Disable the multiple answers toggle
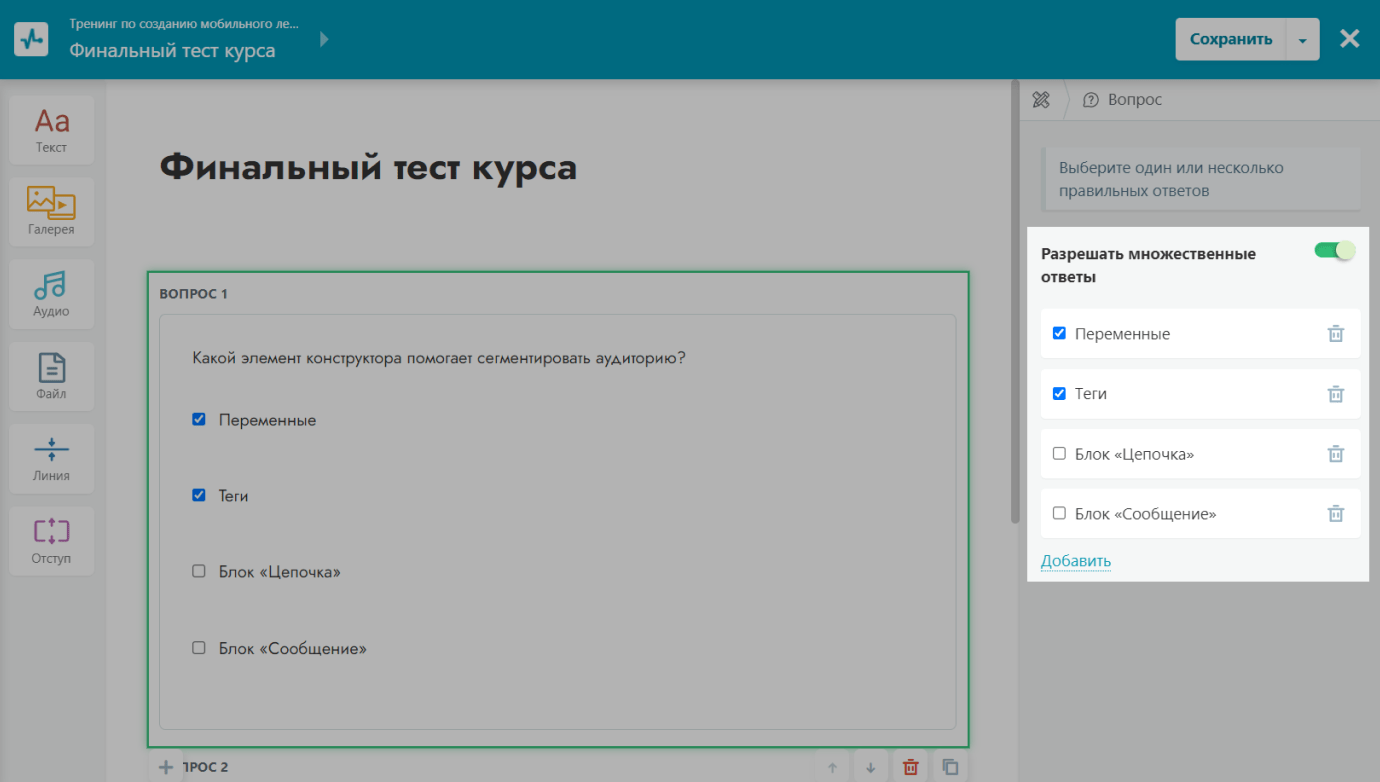Viewport: 1380px width, 782px height. (1334, 251)
